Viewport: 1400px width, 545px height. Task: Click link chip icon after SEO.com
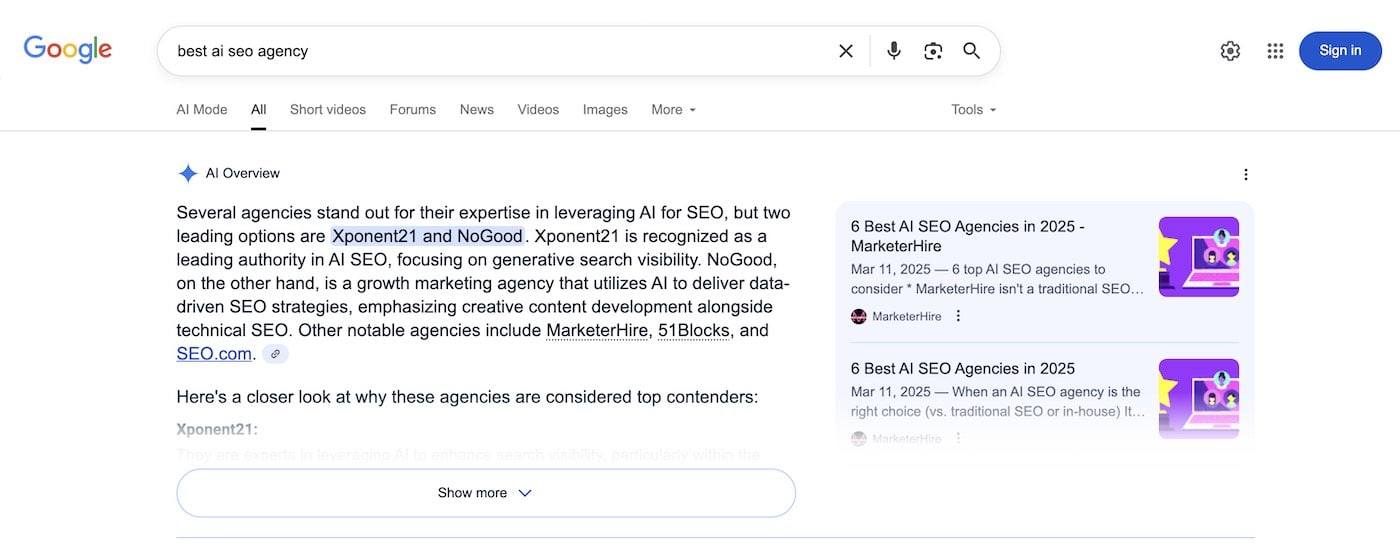275,354
